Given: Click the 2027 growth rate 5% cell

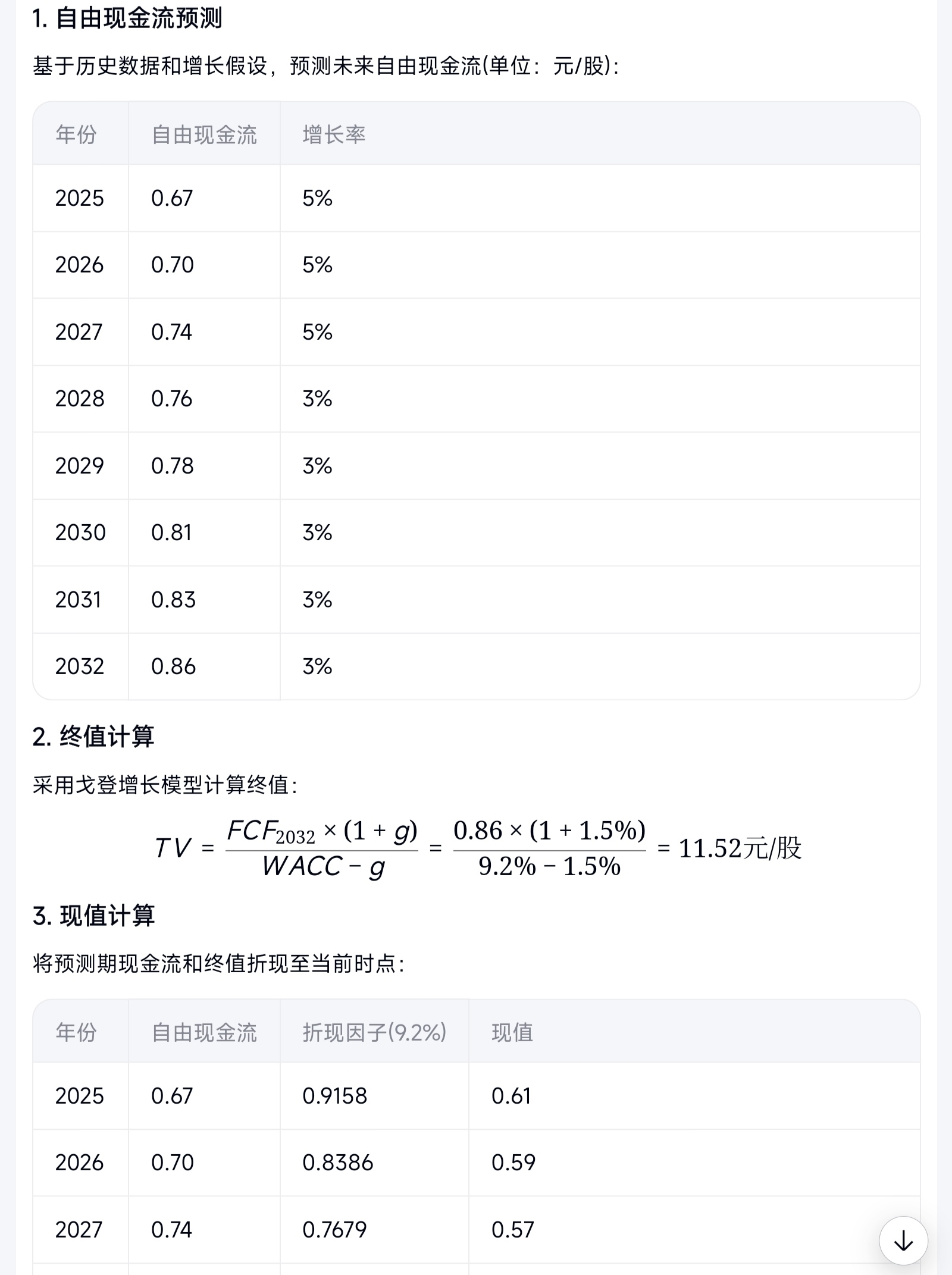Looking at the screenshot, I should (317, 332).
